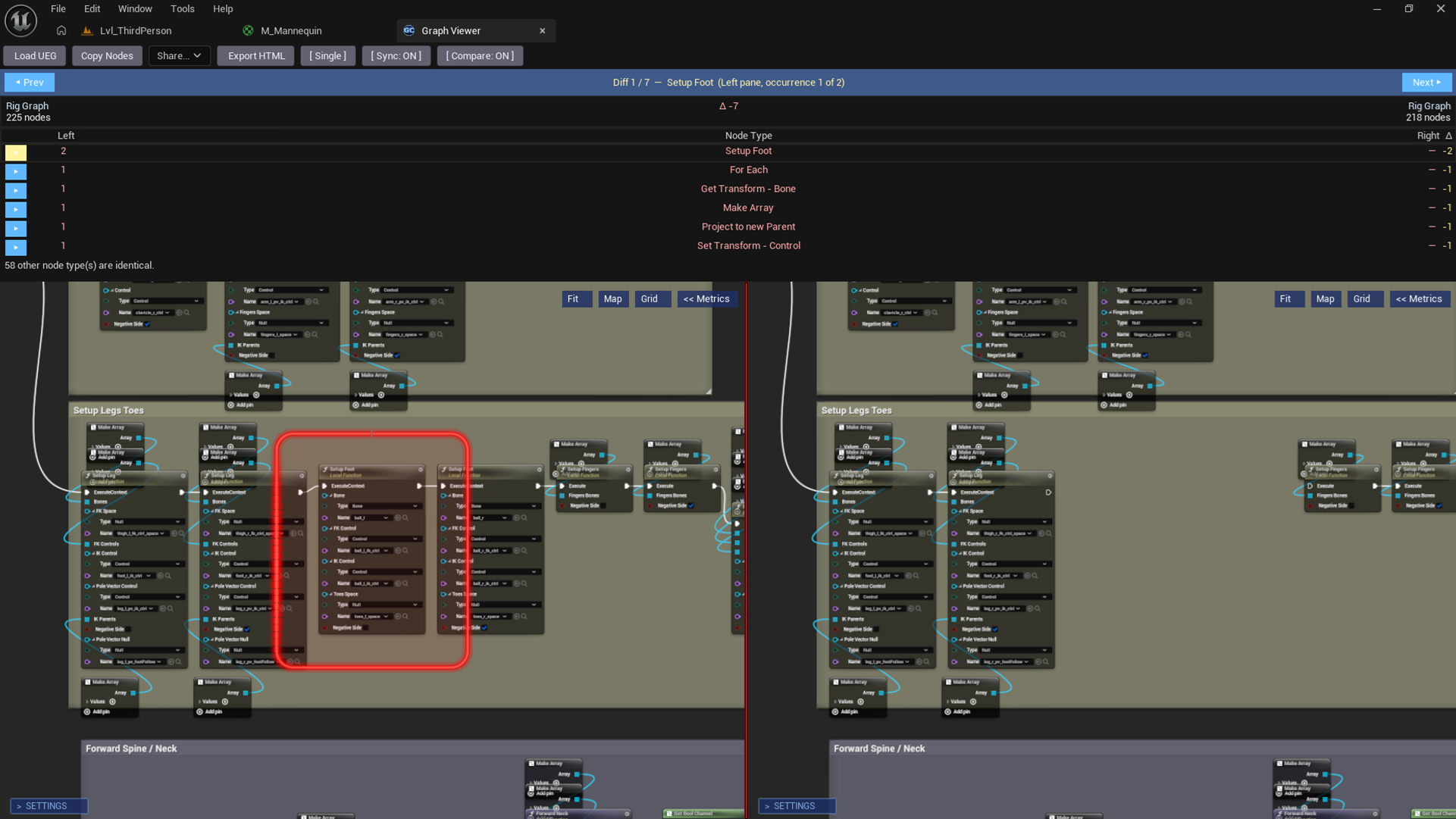Screen dimensions: 1456x819
Task: Expand SETTINGS panel in the right pane
Action: 797,806
